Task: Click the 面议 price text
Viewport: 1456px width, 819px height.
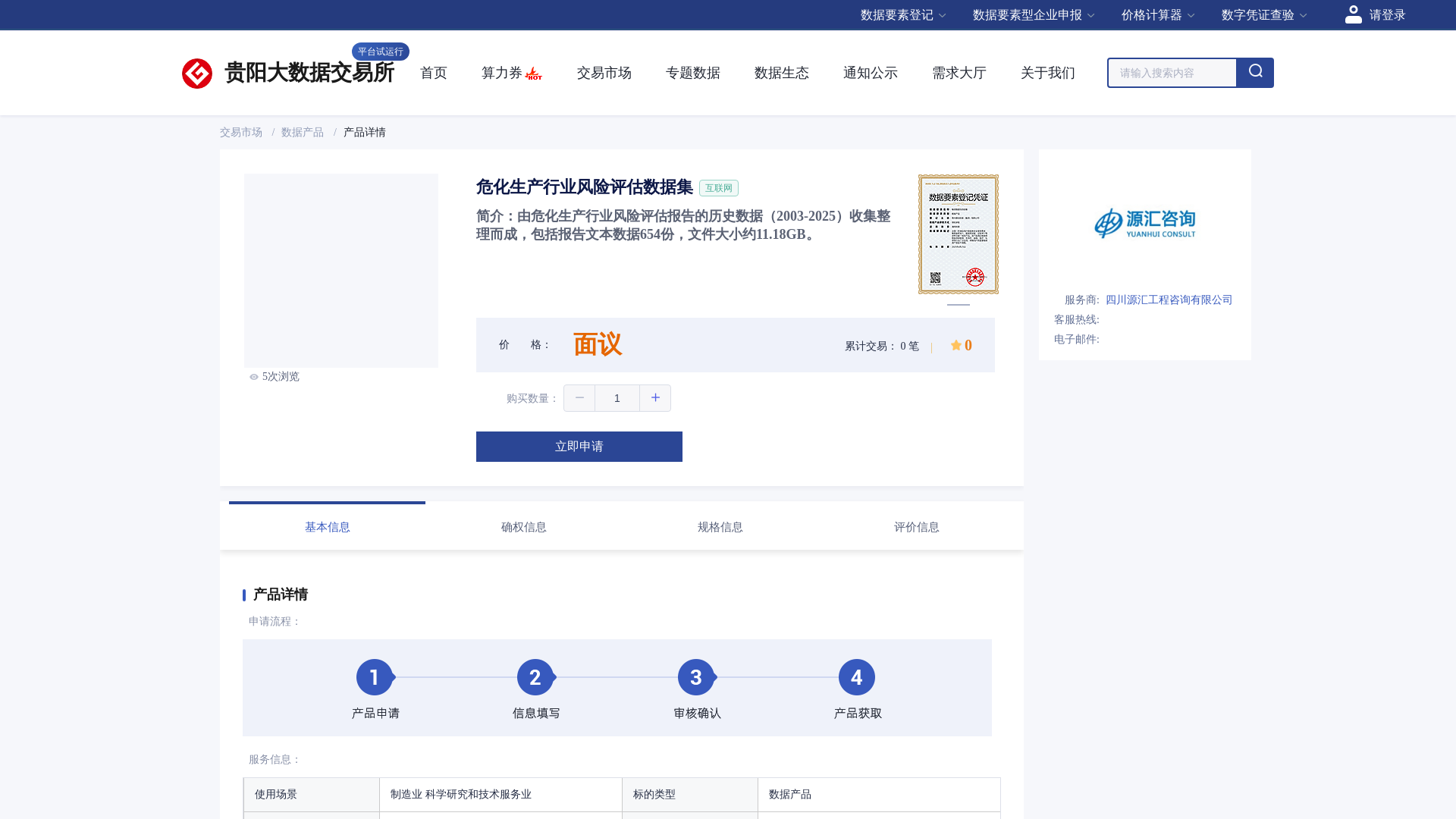Action: 598,345
